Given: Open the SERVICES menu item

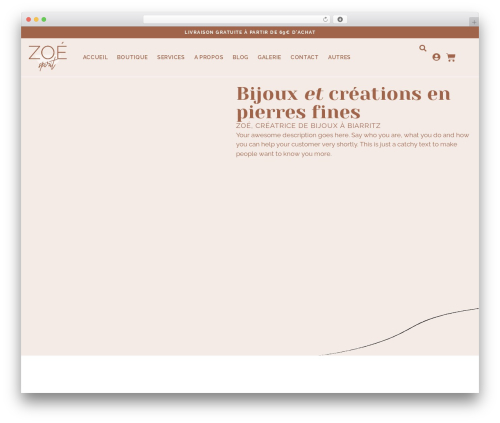Looking at the screenshot, I should (171, 57).
